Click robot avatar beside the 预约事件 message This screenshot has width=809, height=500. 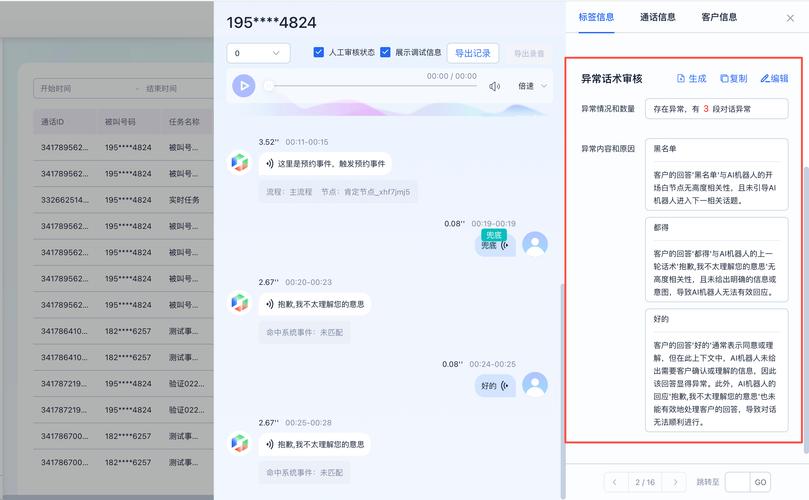coord(239,163)
